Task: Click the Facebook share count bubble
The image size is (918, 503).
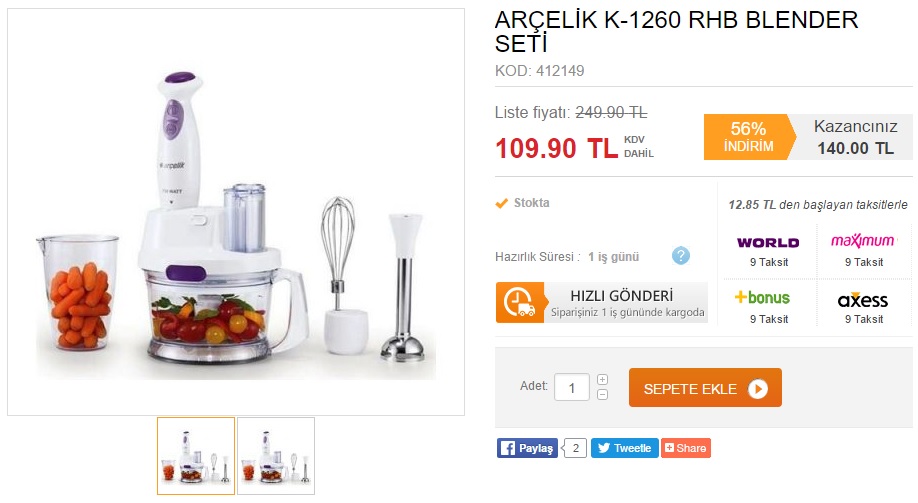Action: point(575,448)
